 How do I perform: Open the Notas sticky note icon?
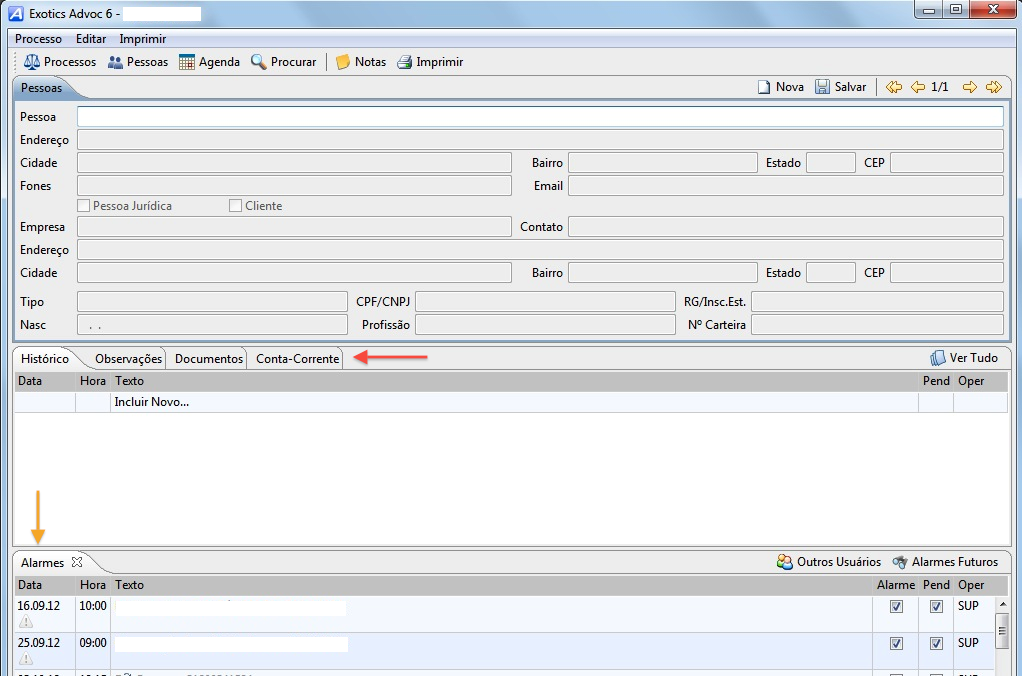343,62
